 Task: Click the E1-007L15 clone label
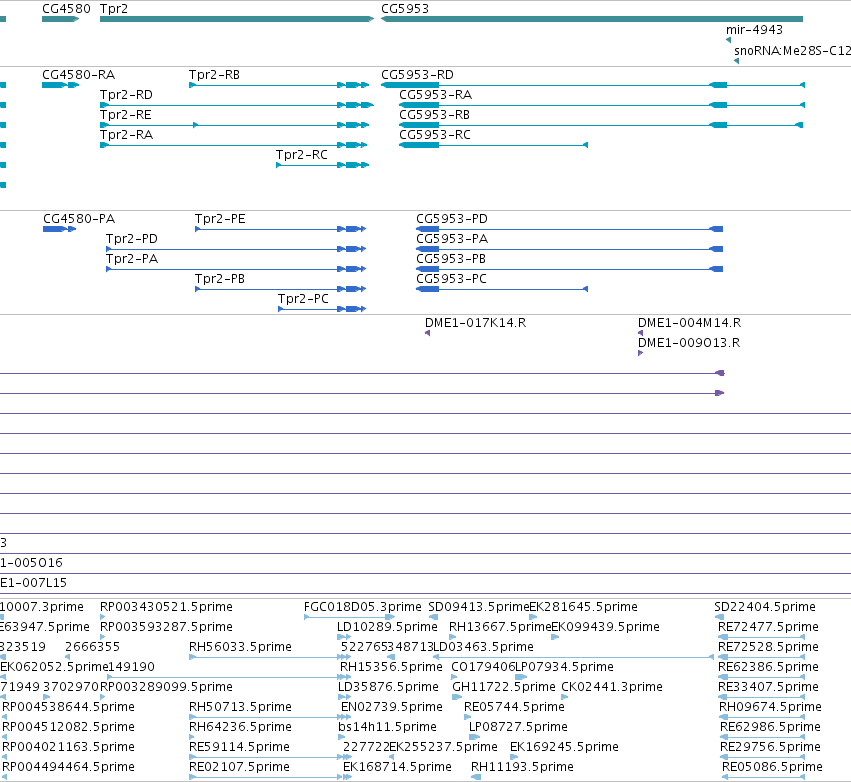click(x=34, y=583)
